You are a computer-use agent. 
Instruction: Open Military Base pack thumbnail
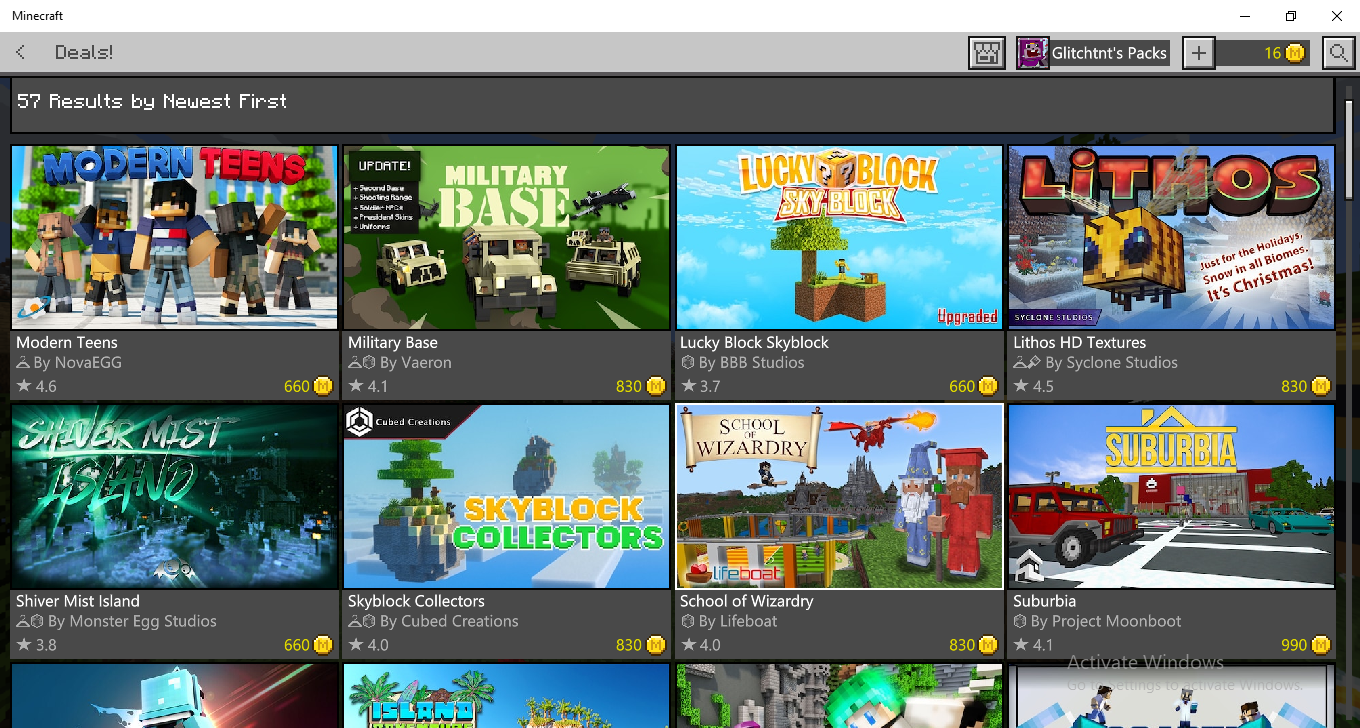point(507,237)
